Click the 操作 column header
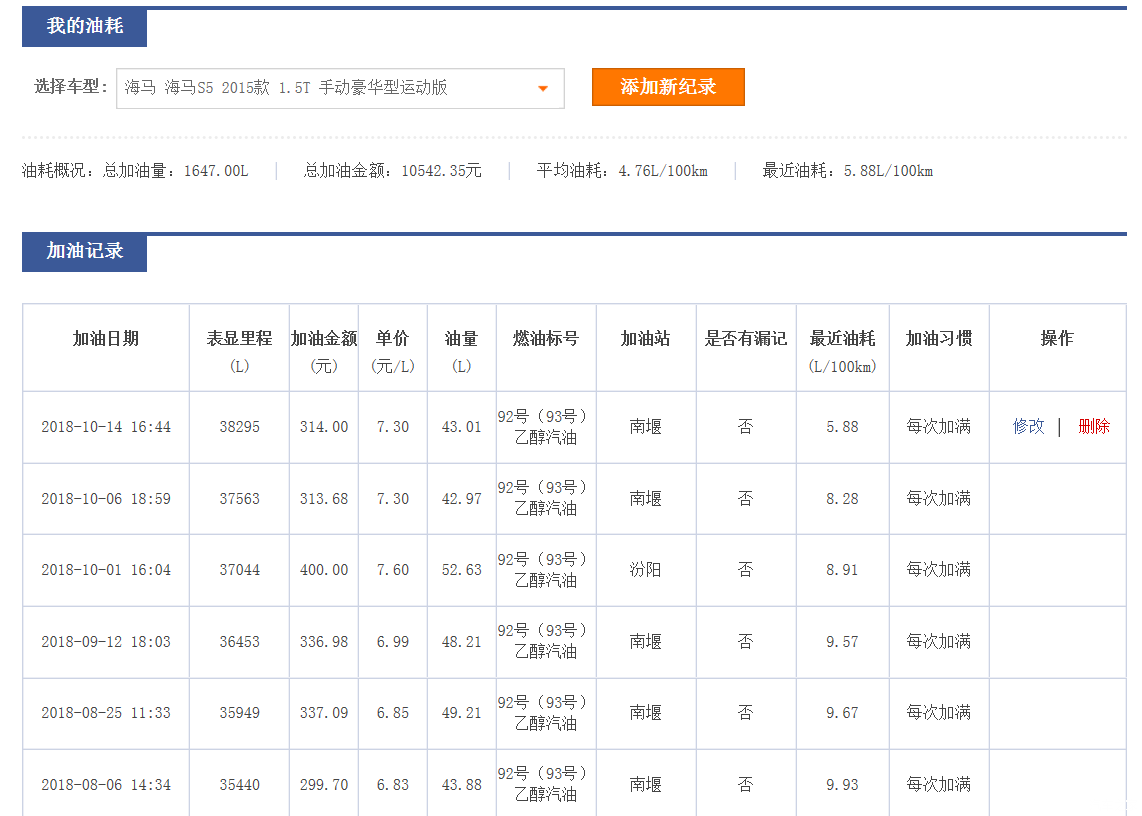This screenshot has width=1142, height=816. [x=1057, y=339]
